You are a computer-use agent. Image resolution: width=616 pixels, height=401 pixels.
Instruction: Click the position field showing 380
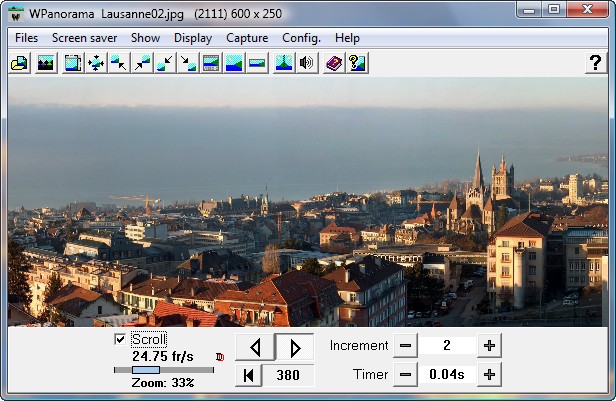(x=288, y=375)
